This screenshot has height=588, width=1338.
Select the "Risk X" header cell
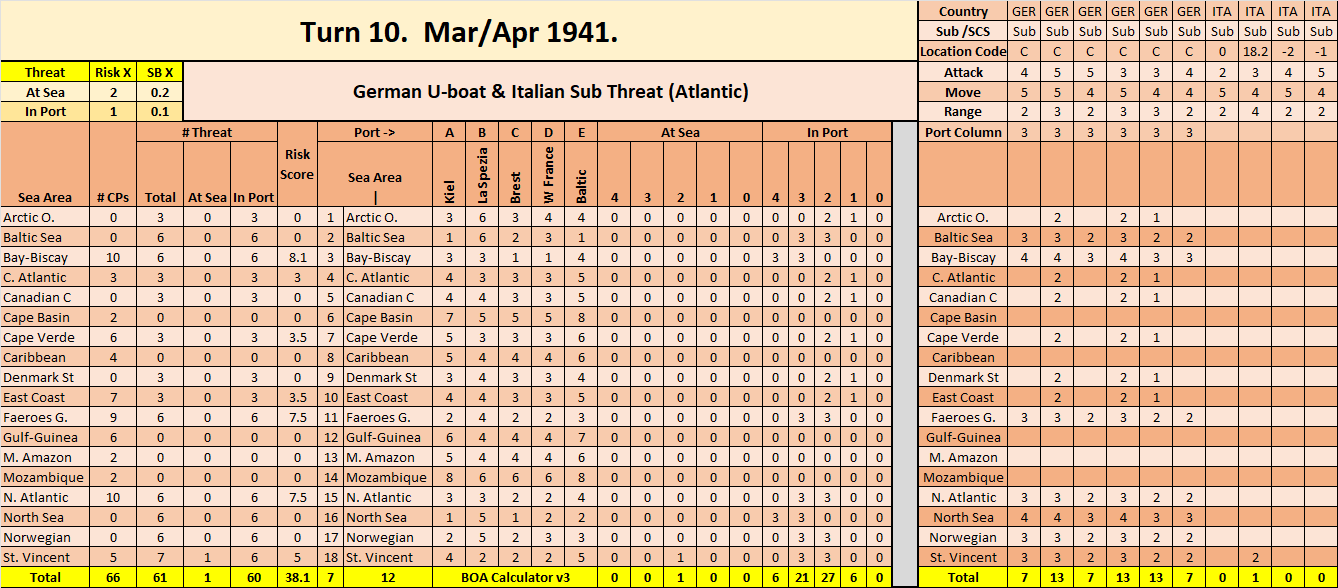[x=113, y=72]
